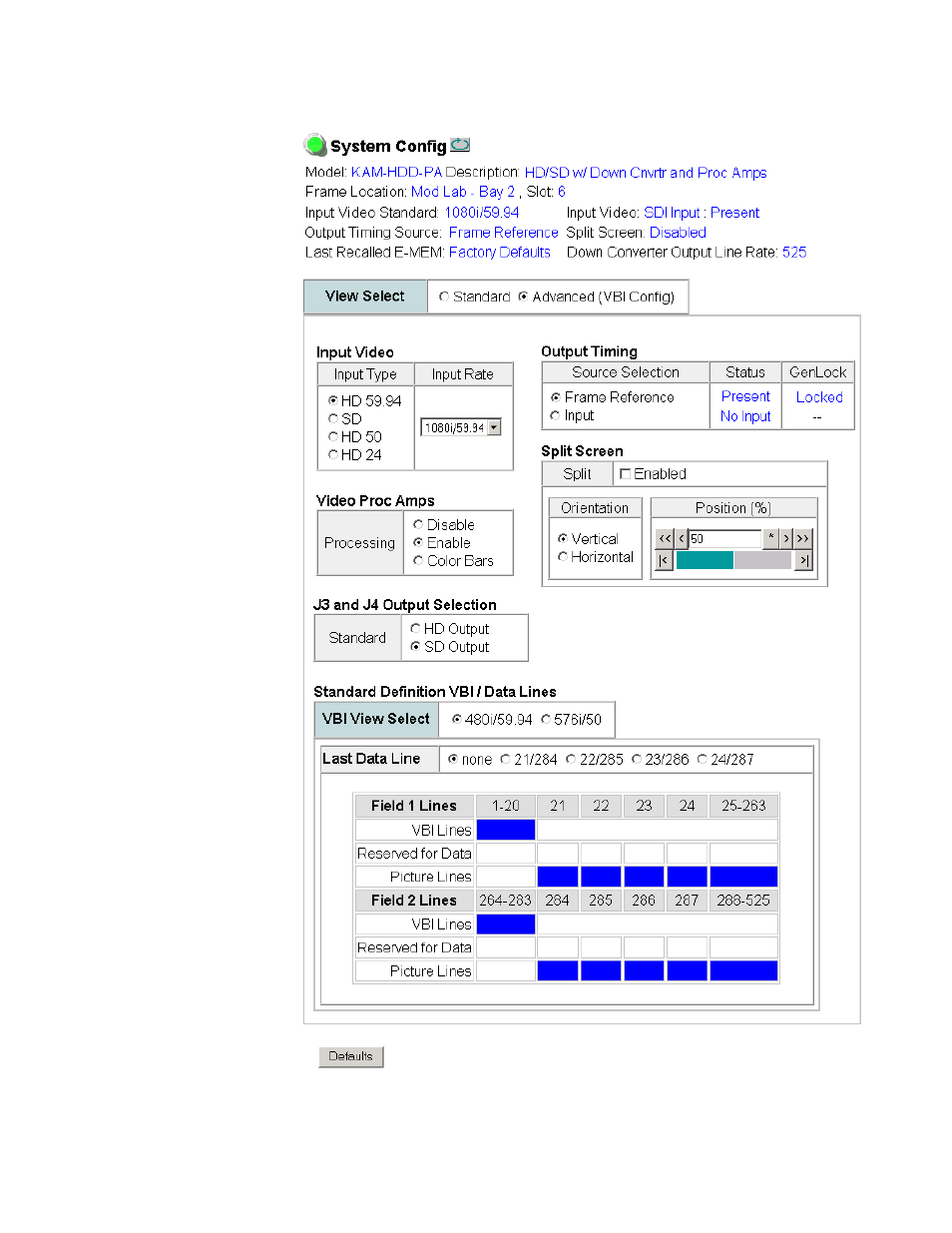
Task: Select Vertical split orientation
Action: tap(563, 538)
